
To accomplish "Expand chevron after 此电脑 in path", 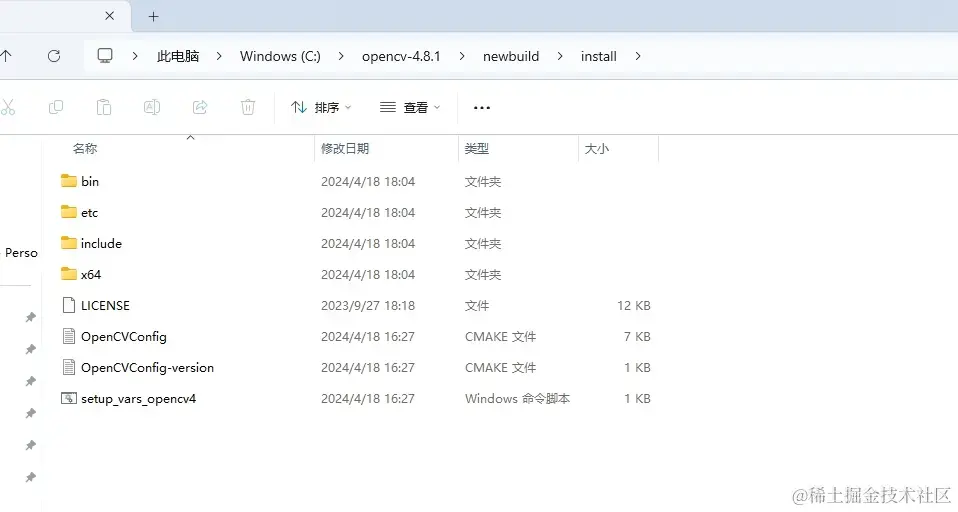I will coord(219,56).
